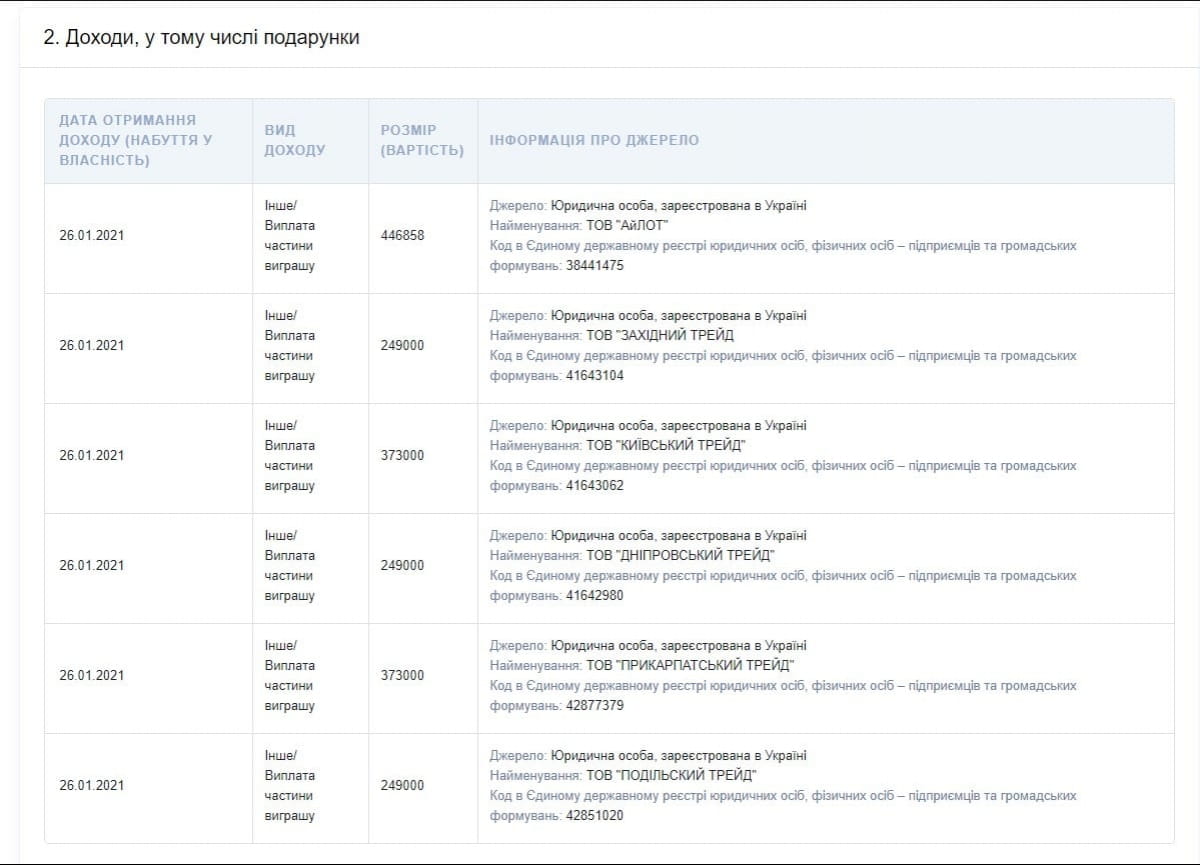Click the date in the КИЇВСЬКИЙ ТРЕЙД row
The width and height of the screenshot is (1200, 865).
click(x=92, y=455)
